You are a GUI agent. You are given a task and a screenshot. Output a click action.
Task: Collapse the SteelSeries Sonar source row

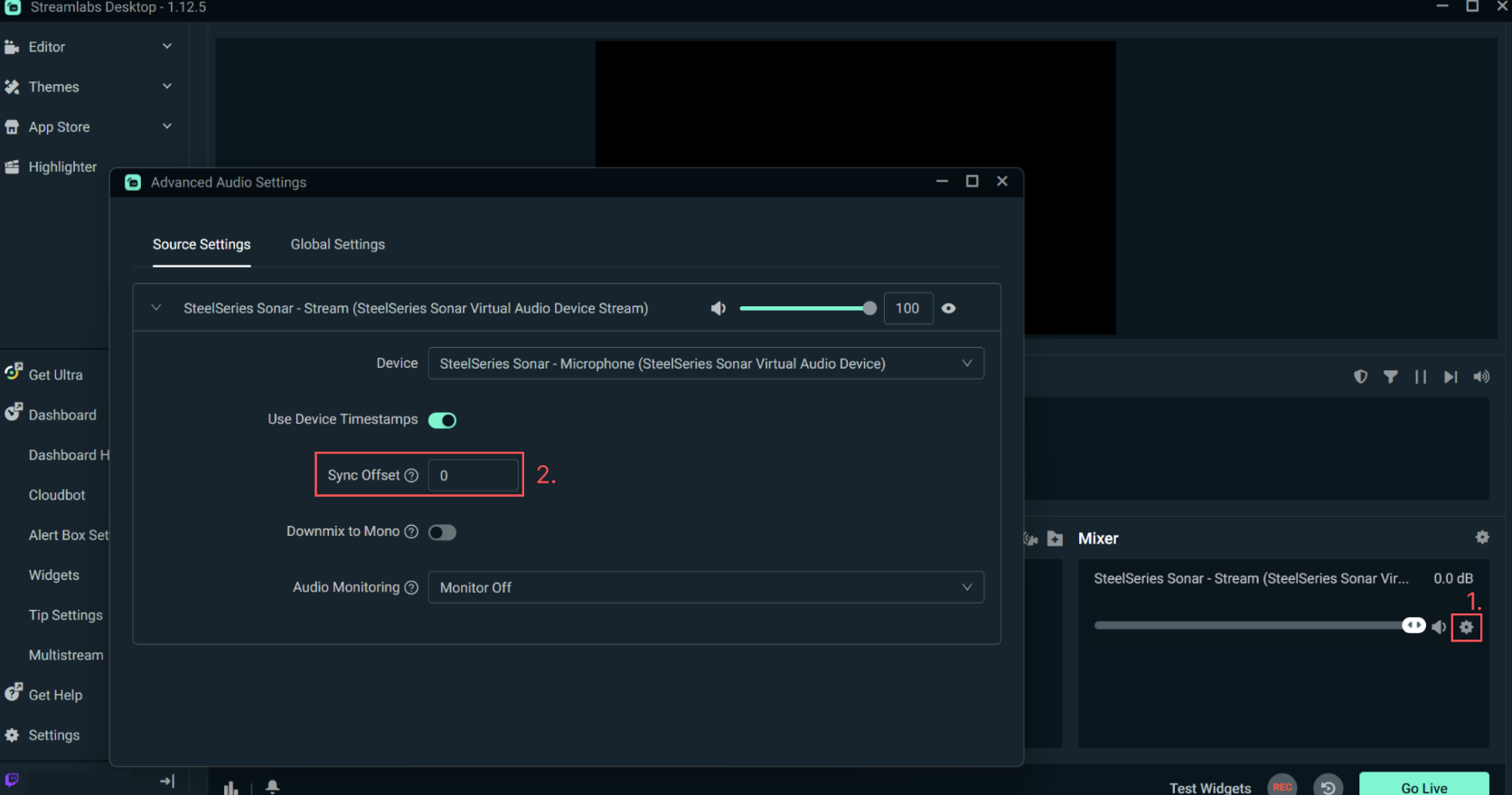click(156, 308)
